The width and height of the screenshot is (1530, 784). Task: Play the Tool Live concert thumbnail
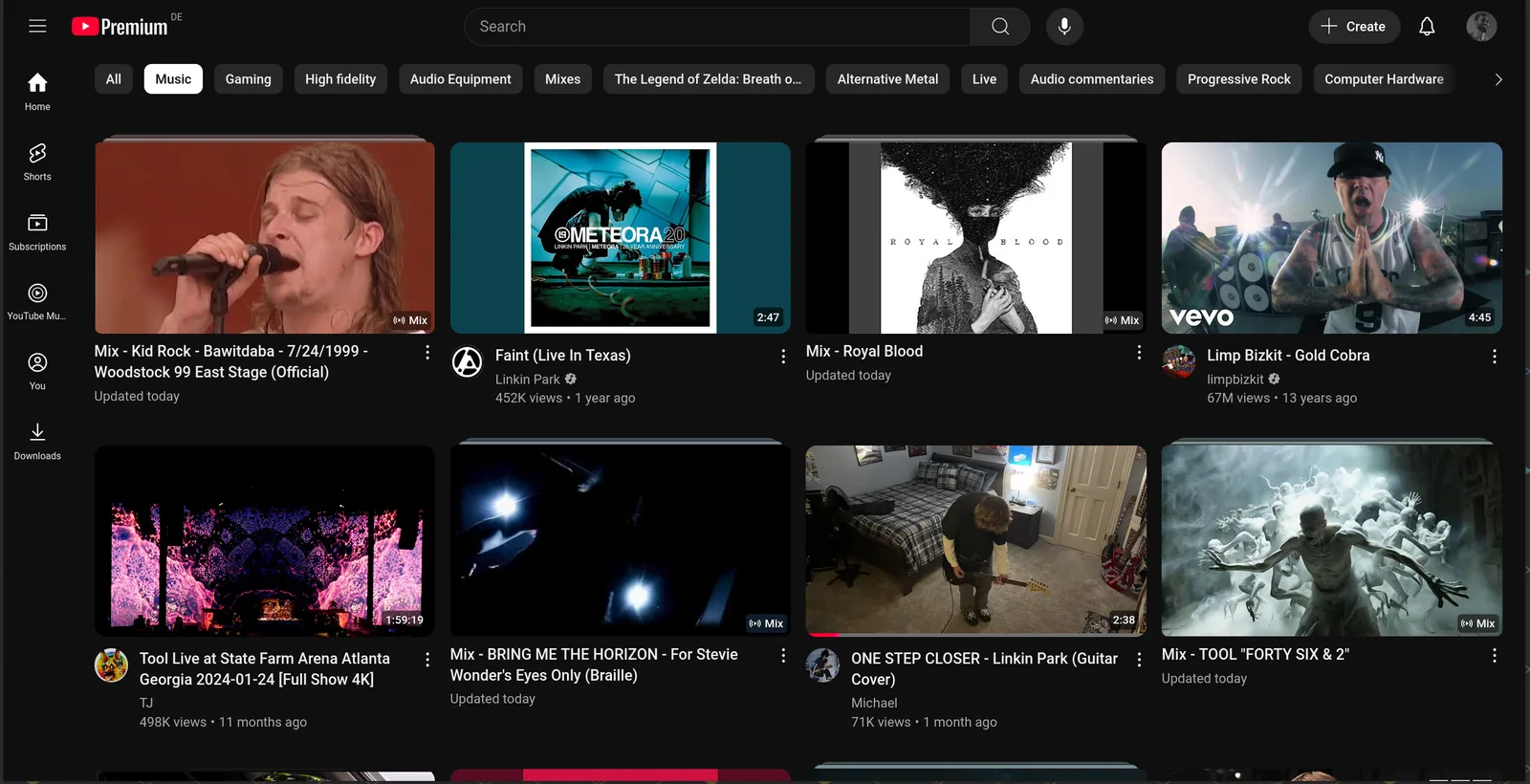coord(265,541)
